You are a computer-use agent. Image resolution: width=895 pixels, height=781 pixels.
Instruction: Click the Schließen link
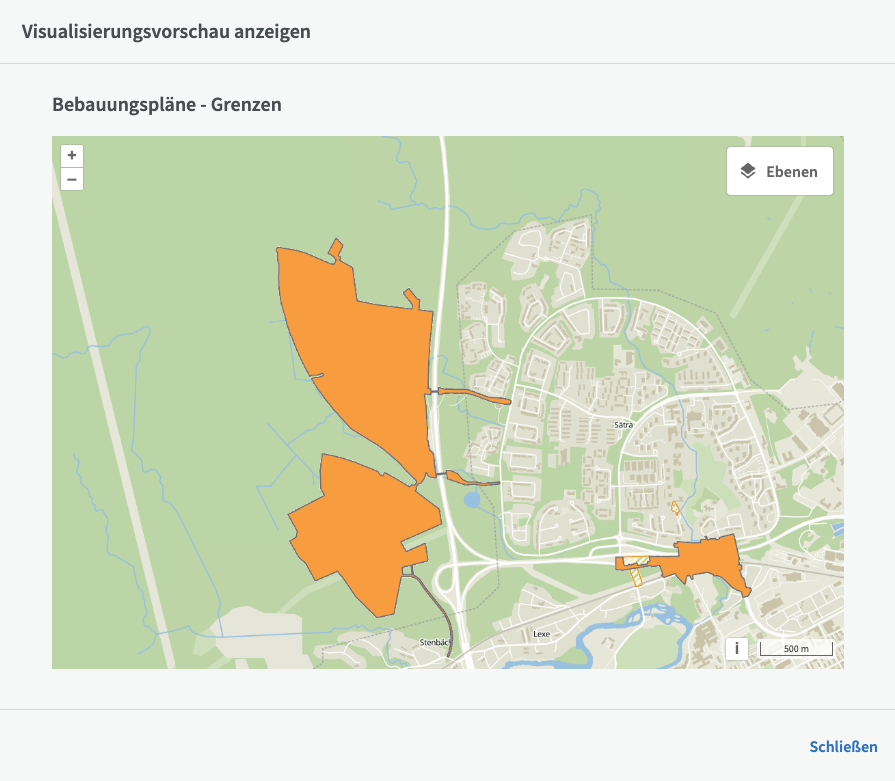tap(843, 747)
